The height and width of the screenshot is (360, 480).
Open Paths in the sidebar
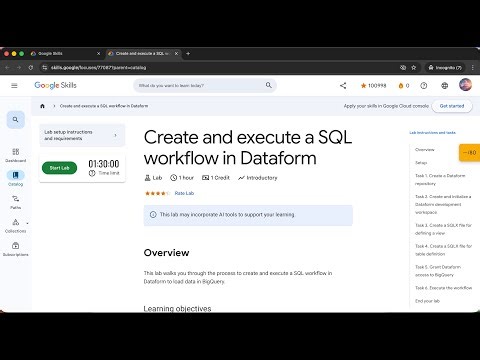[16, 202]
